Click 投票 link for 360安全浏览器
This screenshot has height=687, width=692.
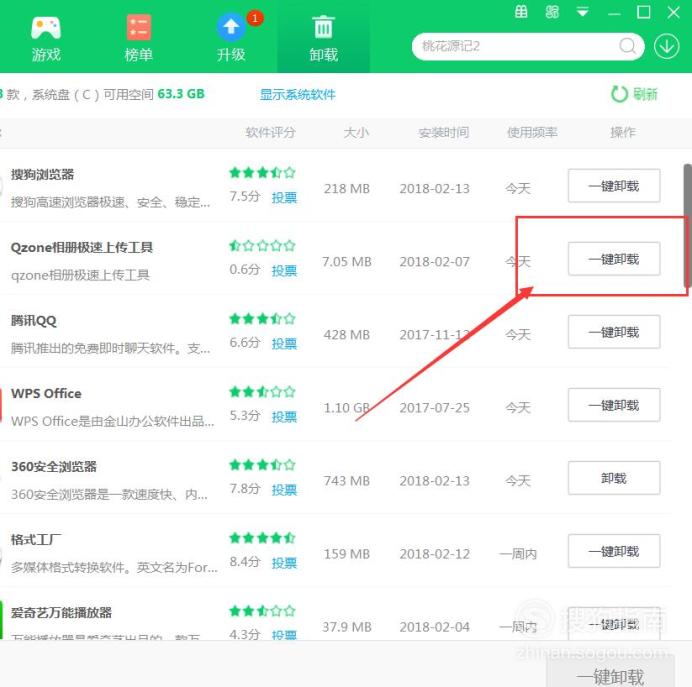coord(284,490)
